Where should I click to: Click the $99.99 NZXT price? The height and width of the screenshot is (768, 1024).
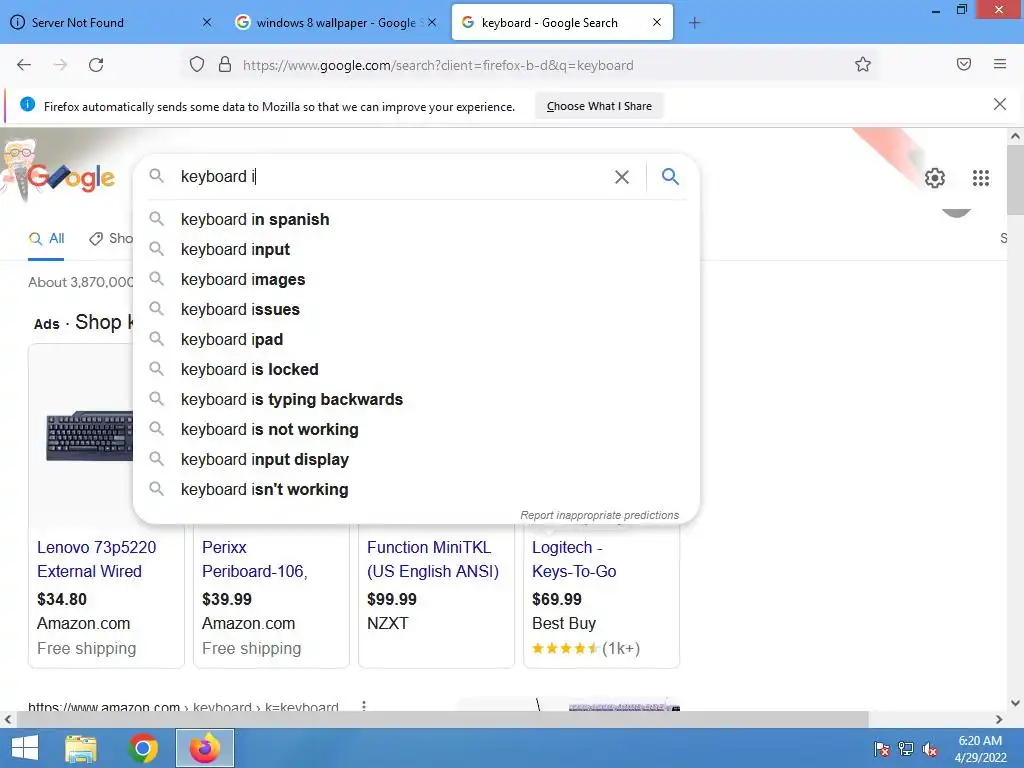[x=392, y=600]
